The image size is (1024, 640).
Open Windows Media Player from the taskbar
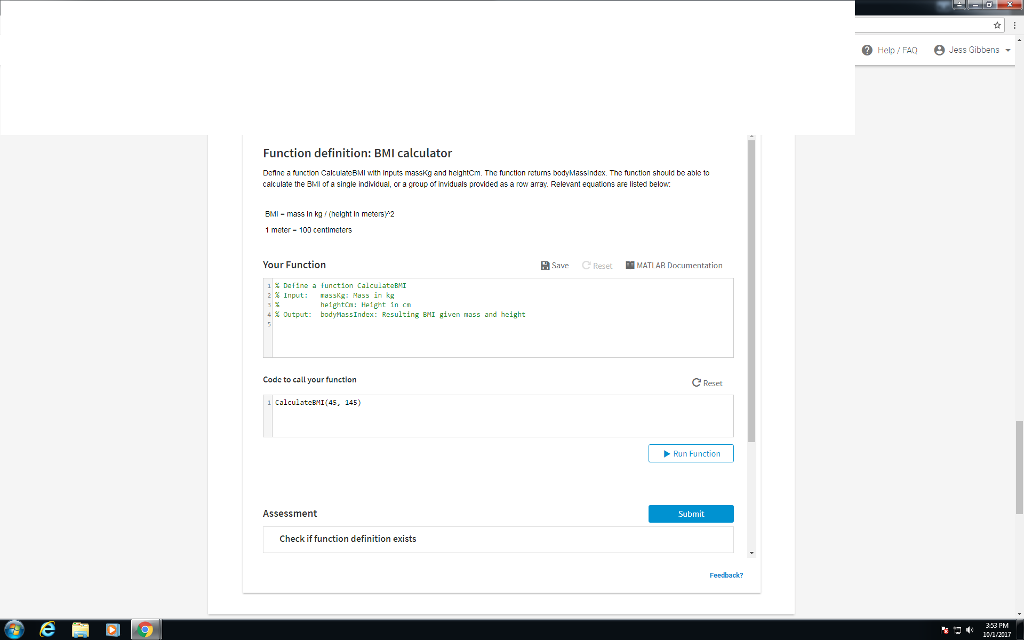(x=112, y=630)
